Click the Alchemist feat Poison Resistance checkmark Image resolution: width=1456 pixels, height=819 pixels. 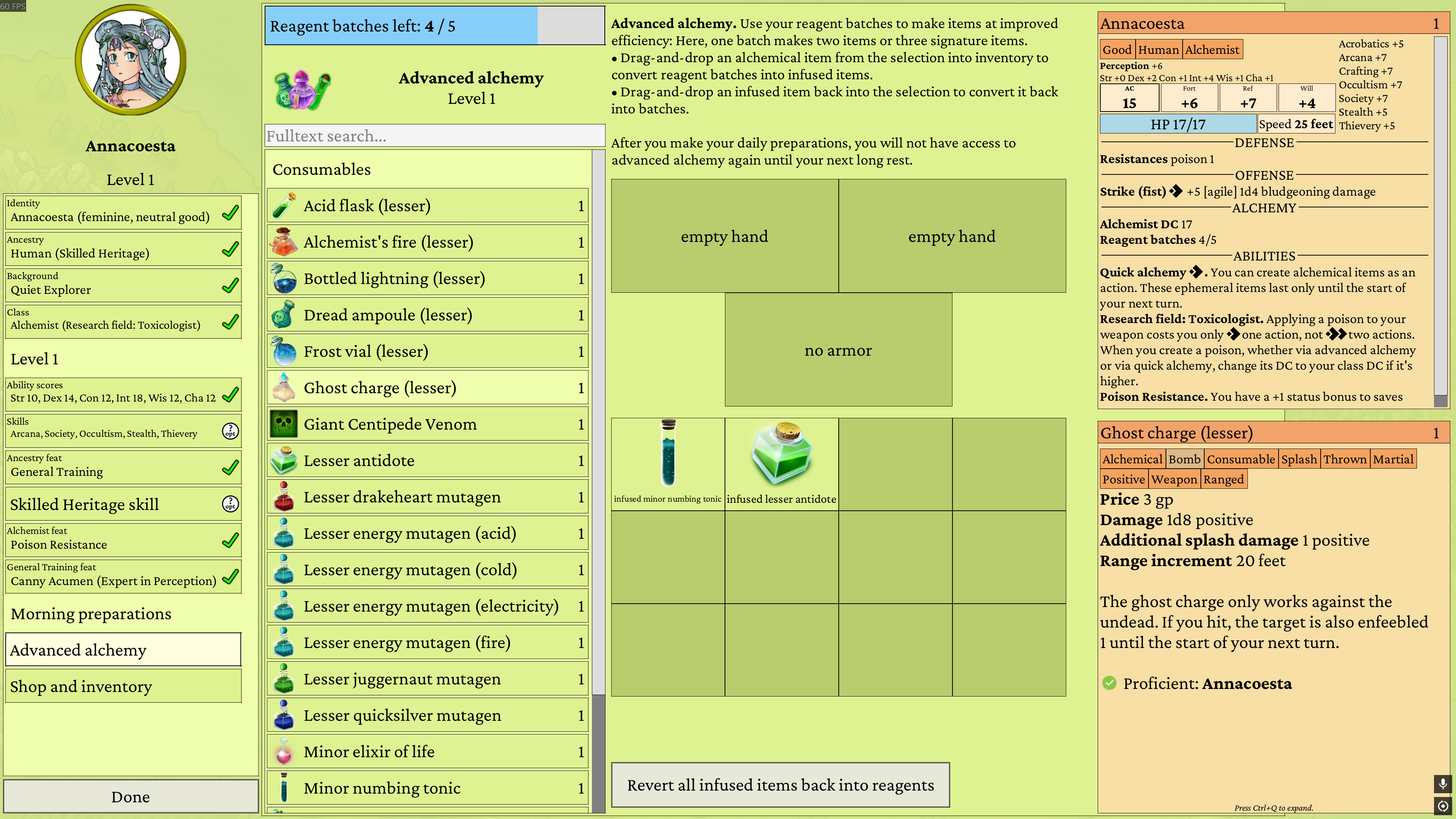click(x=230, y=541)
